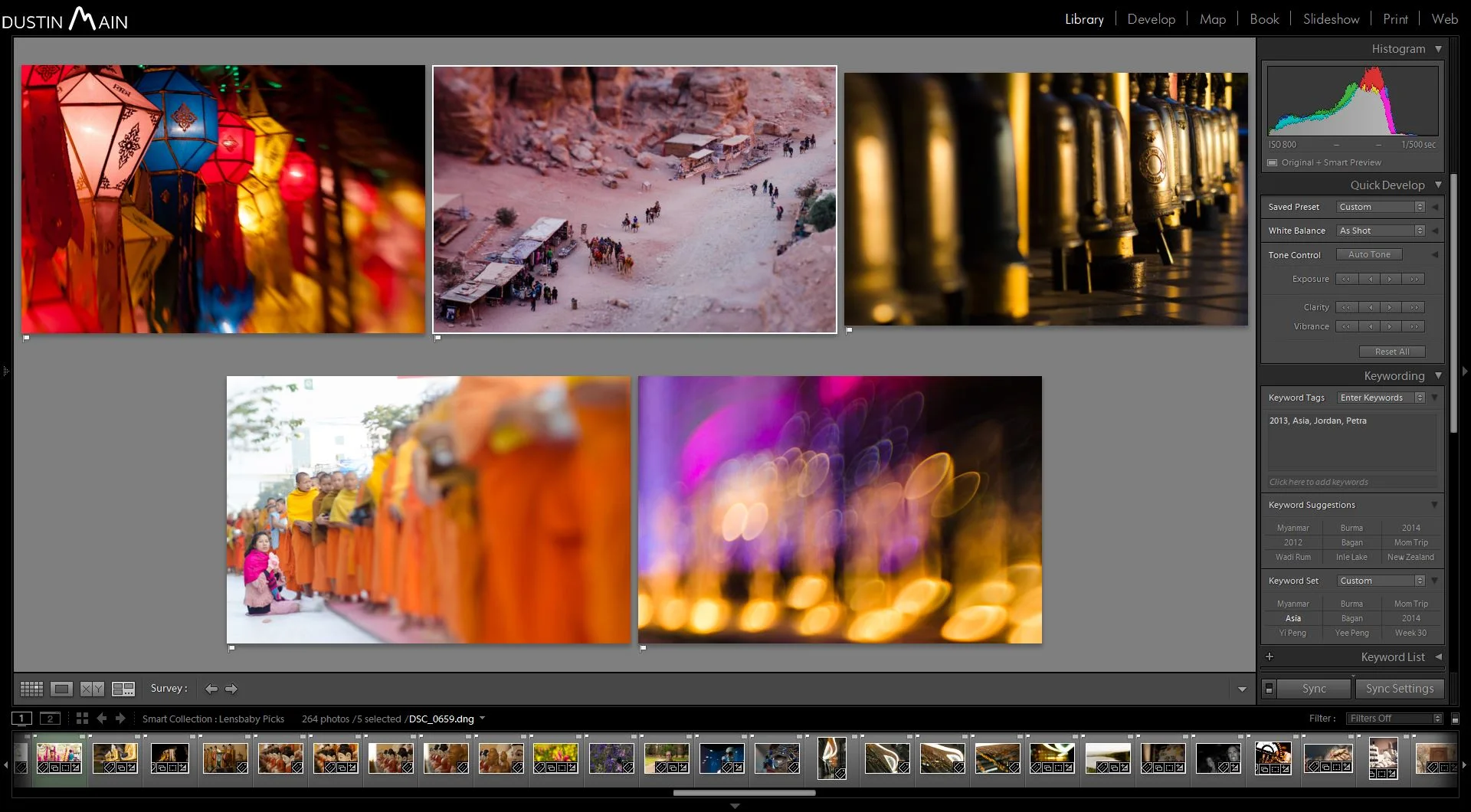
Task: Collapse the Keywording panel
Action: (x=1438, y=375)
